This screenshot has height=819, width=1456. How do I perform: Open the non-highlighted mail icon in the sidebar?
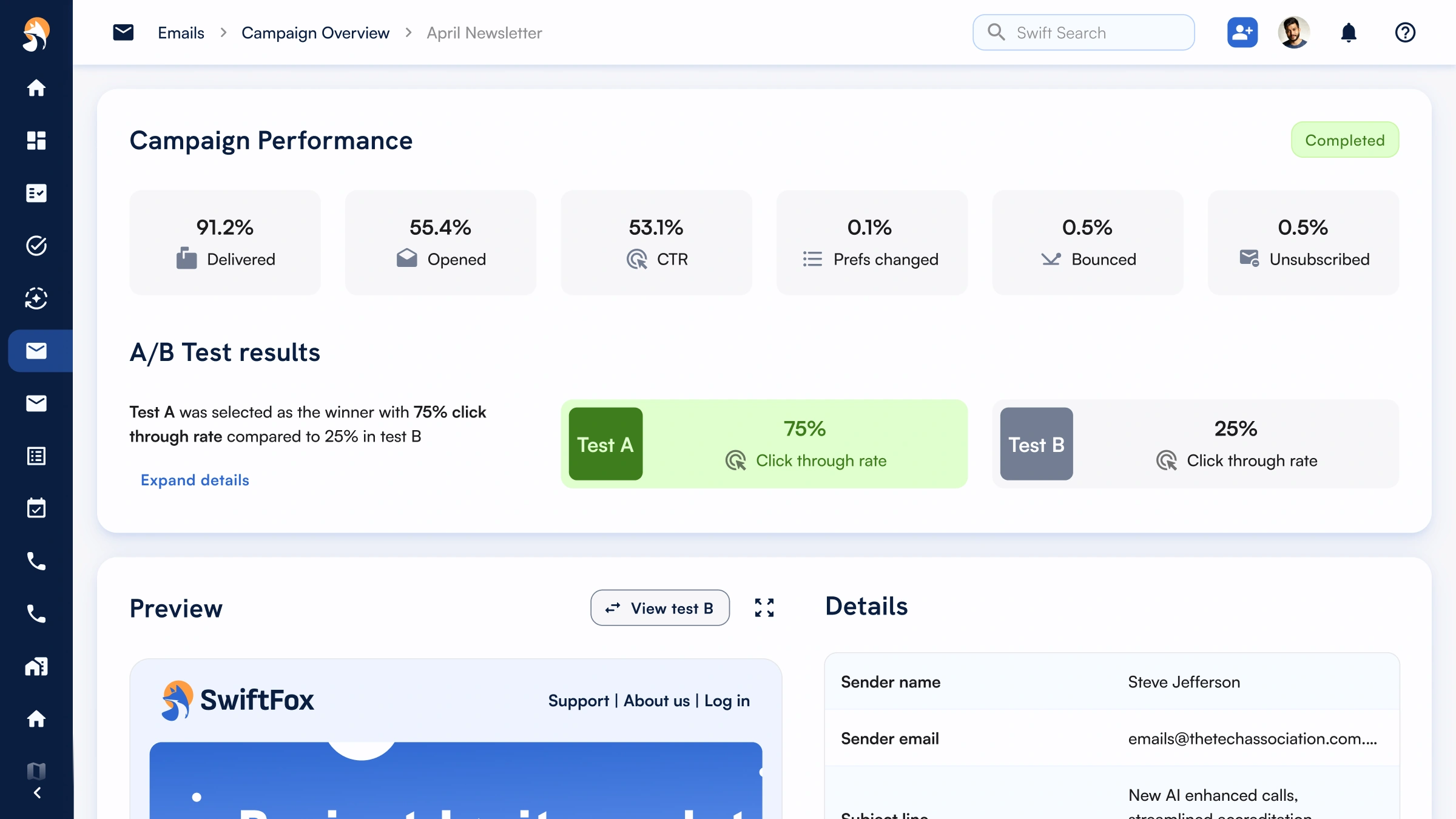(x=36, y=403)
